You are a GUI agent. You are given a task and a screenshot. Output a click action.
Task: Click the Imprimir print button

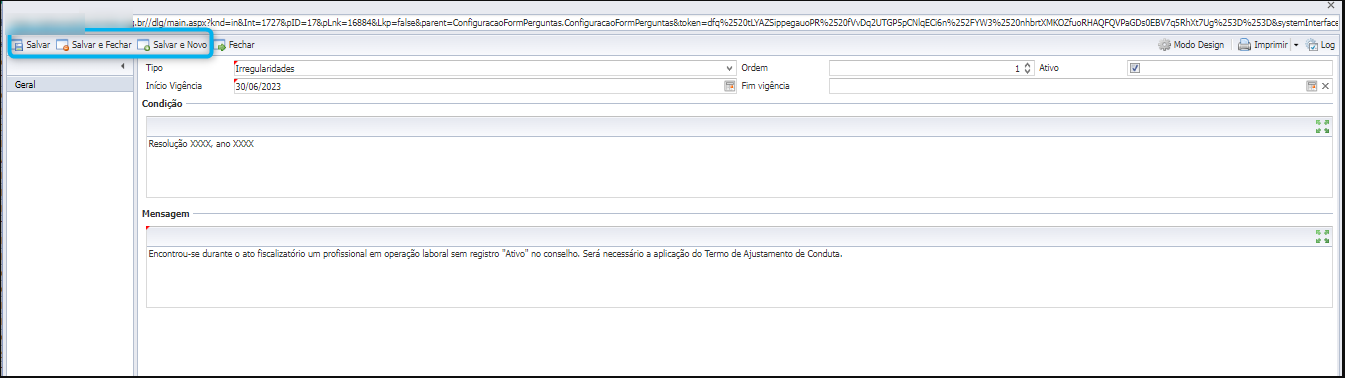[1262, 45]
